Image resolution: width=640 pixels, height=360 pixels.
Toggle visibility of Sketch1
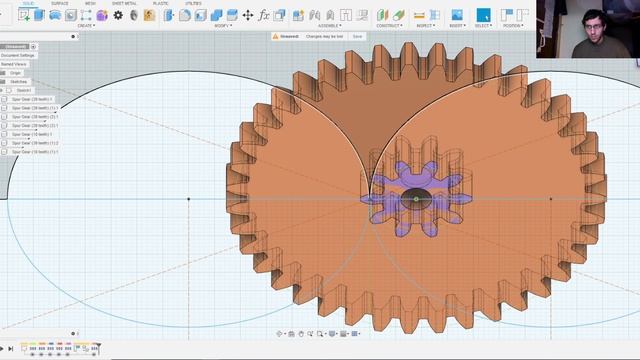(x=9, y=90)
